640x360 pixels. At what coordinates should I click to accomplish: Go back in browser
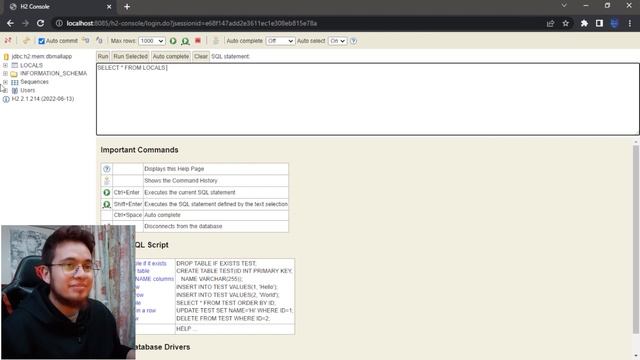tap(10, 23)
